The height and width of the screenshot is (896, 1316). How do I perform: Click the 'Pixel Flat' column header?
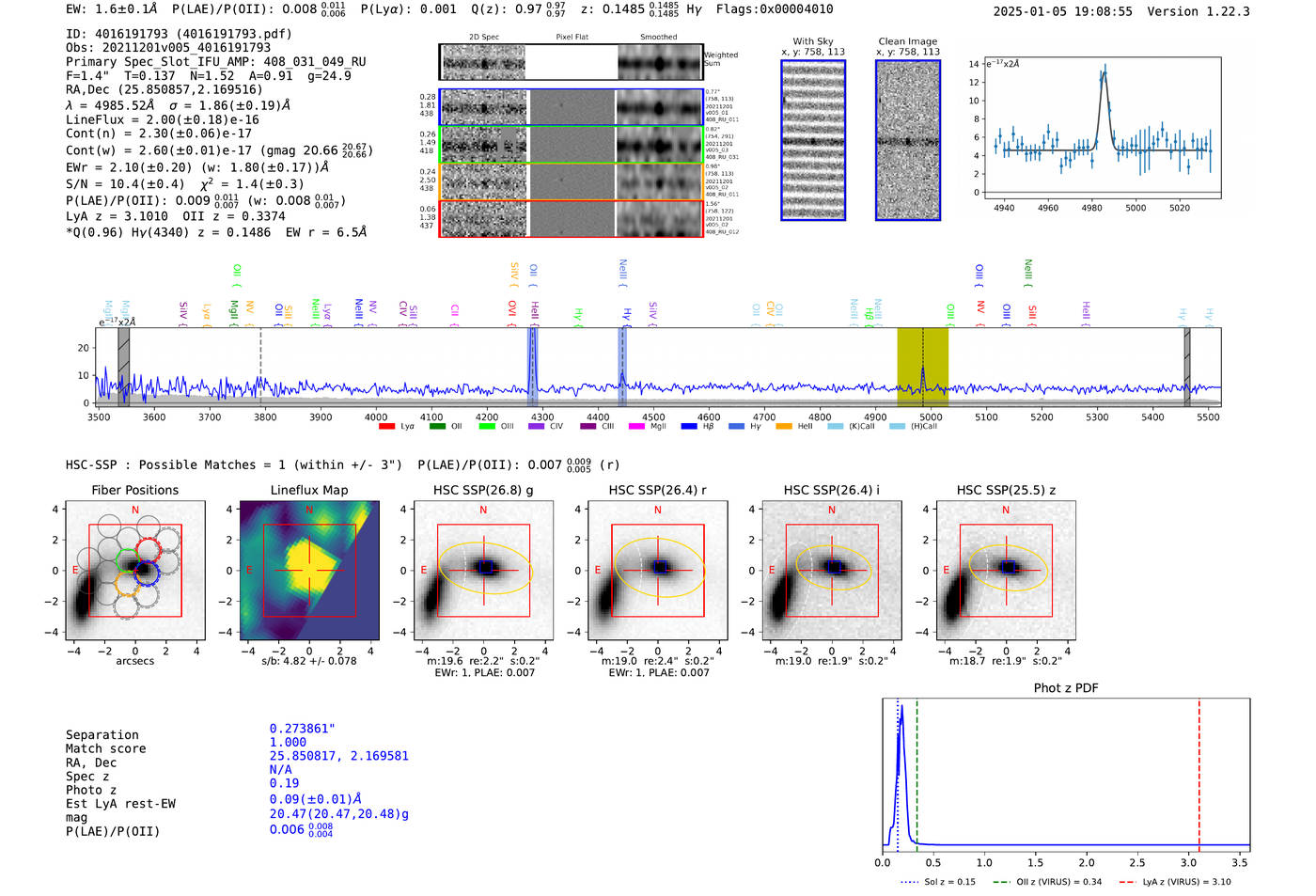(572, 38)
